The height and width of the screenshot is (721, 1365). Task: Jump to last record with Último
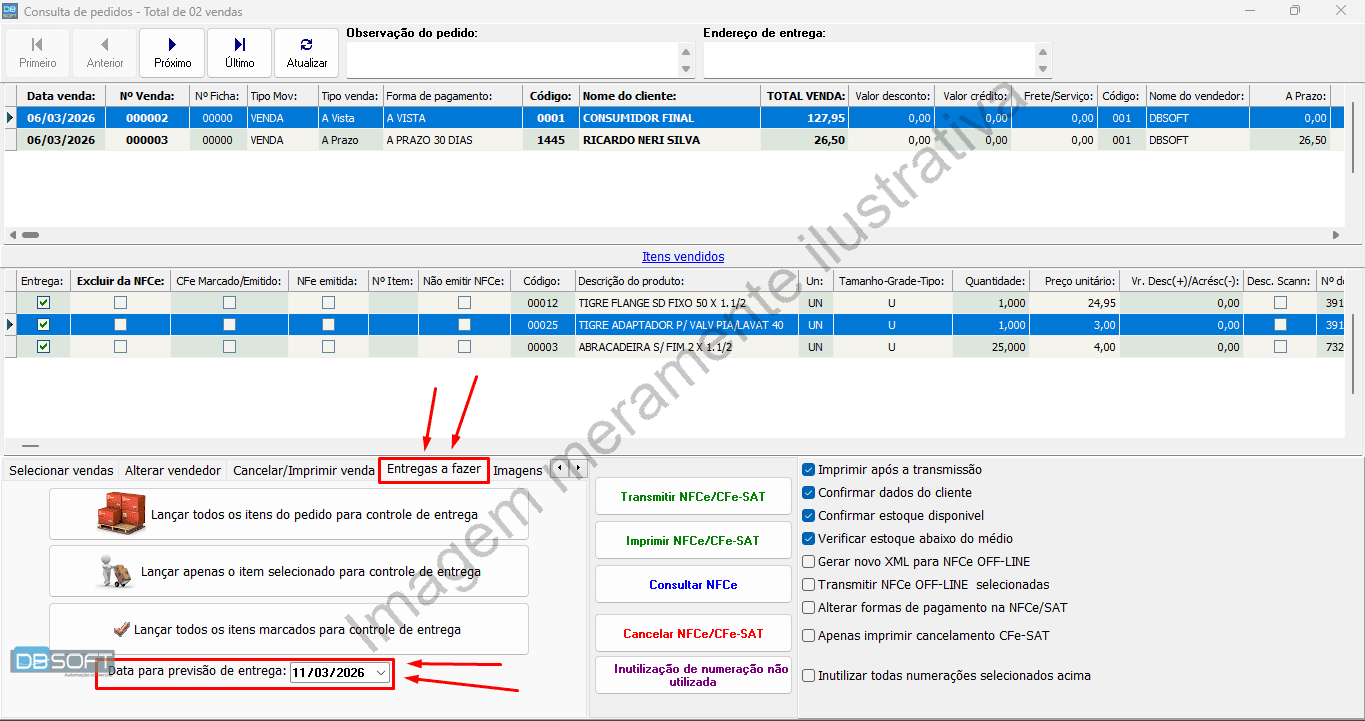pyautogui.click(x=239, y=53)
